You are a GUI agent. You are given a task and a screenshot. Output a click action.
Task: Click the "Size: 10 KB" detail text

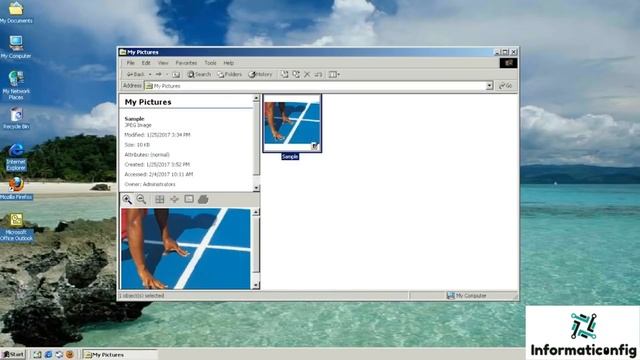pyautogui.click(x=137, y=145)
